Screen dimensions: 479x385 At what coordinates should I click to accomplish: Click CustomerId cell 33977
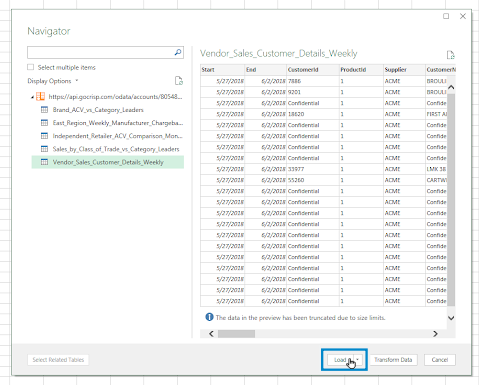pos(313,169)
